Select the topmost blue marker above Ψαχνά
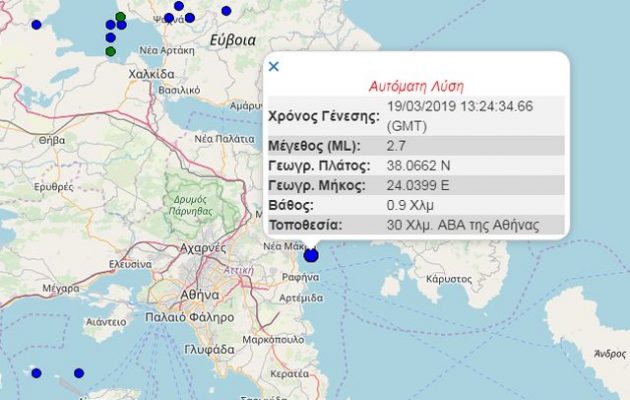Screen dimensions: 630x400 pos(179,6)
